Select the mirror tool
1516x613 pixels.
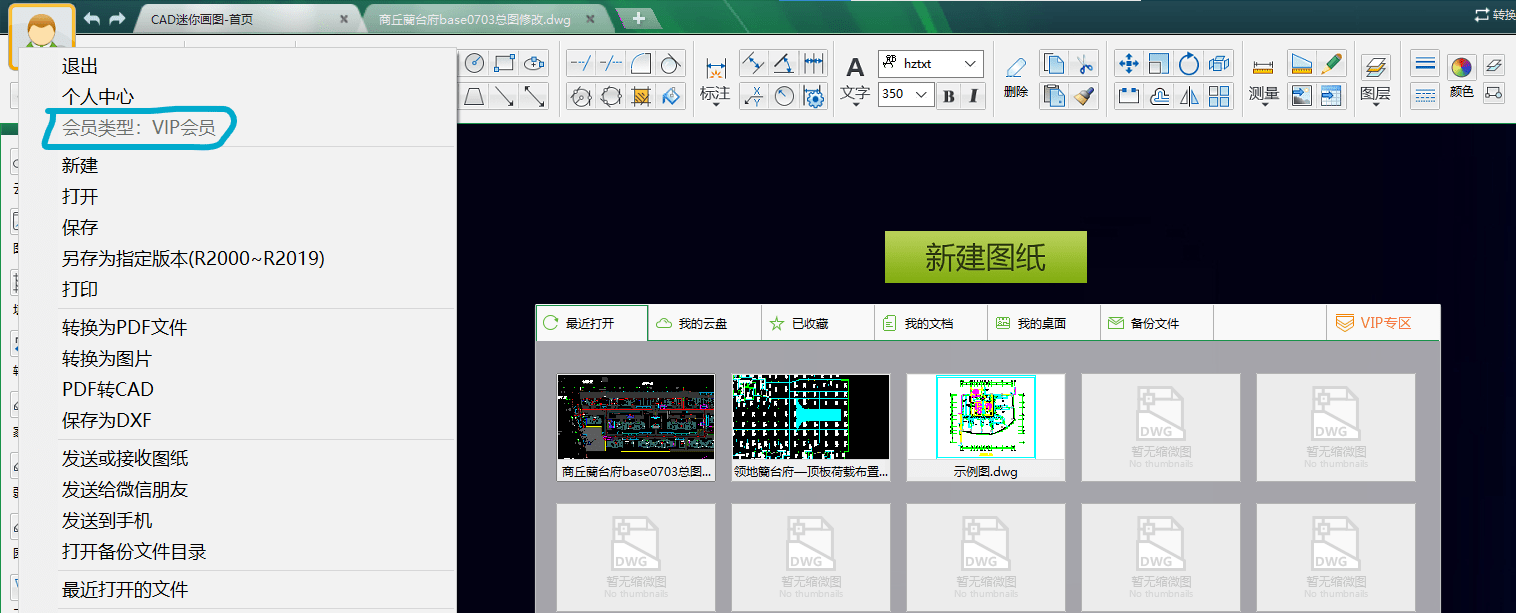[x=1189, y=96]
